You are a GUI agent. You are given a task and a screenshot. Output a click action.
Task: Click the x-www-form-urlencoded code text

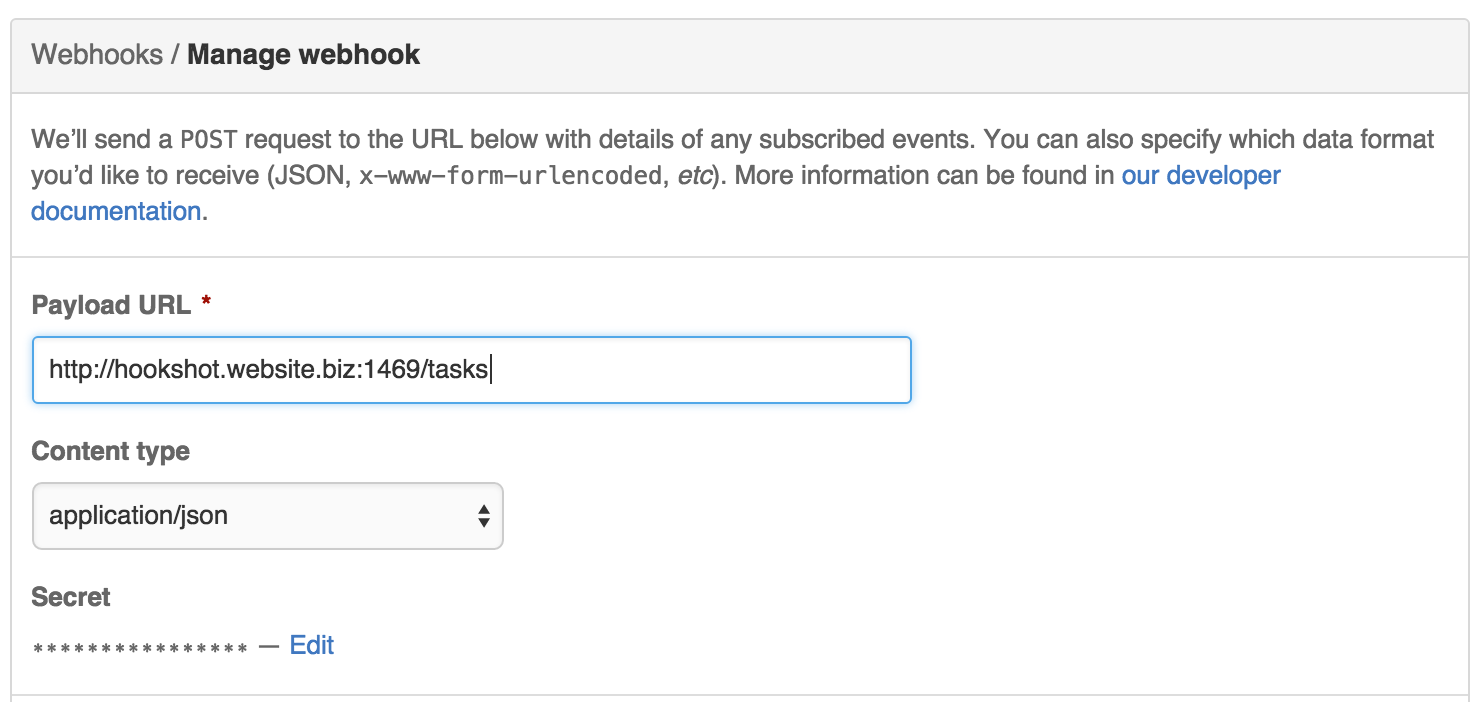511,176
